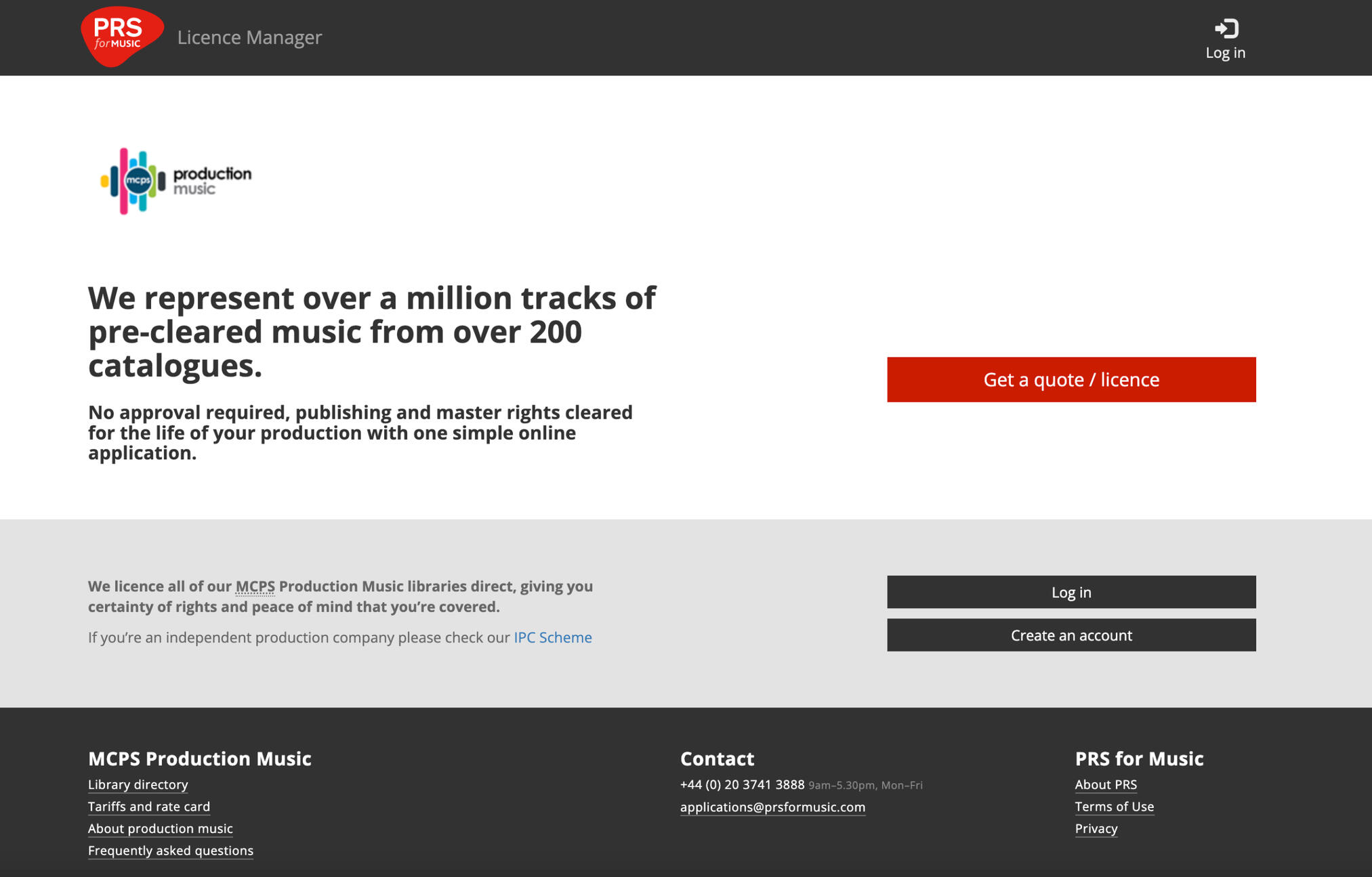Open the IPC Scheme link
This screenshot has height=877, width=1372.
[552, 637]
